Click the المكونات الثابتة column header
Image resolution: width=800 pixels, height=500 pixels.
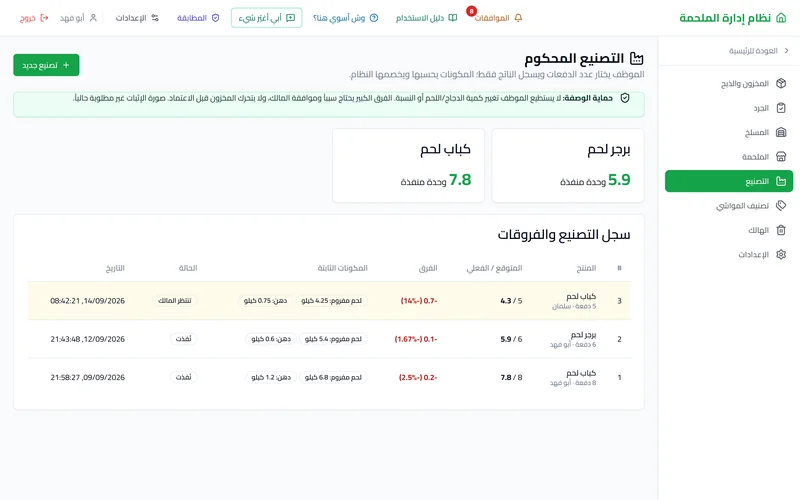point(342,268)
